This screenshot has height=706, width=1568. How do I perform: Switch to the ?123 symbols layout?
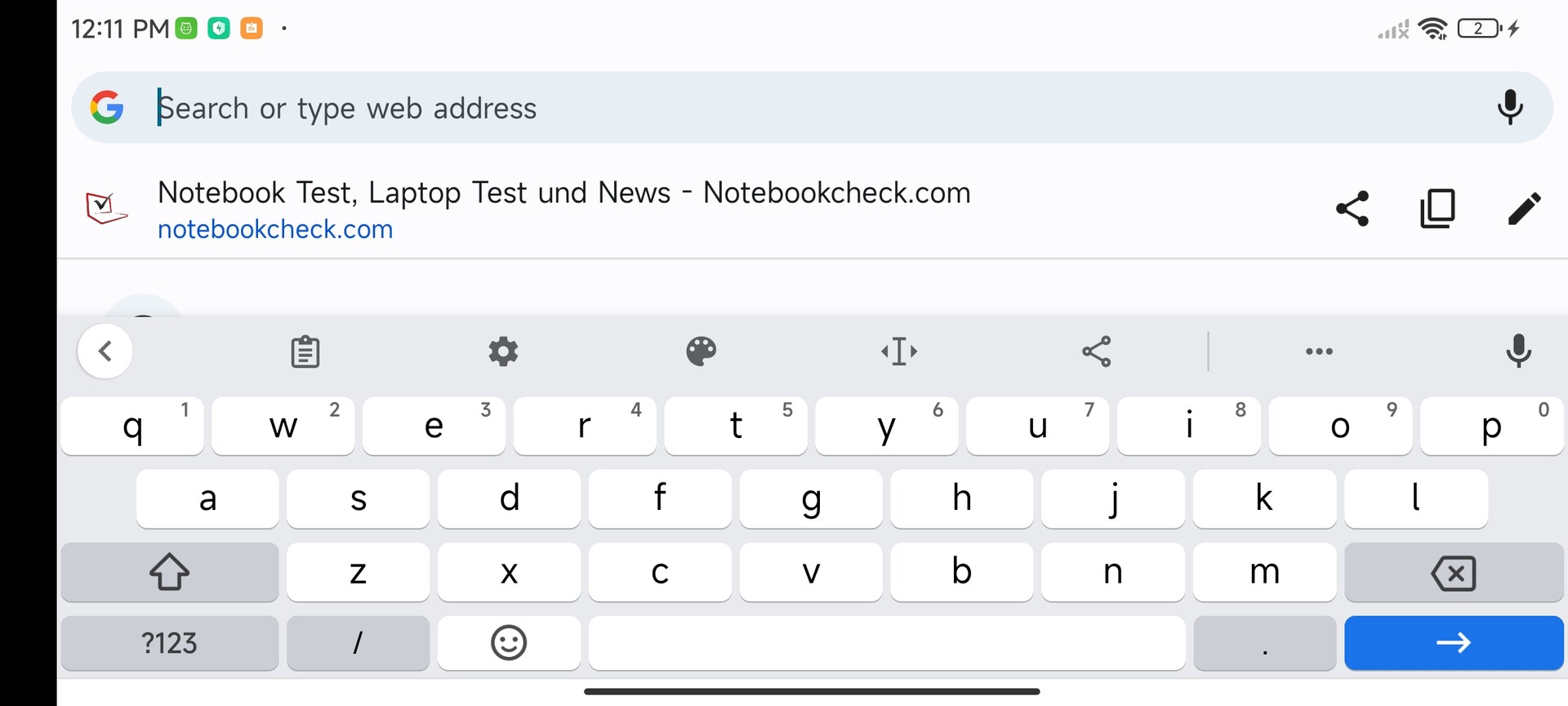click(x=169, y=643)
